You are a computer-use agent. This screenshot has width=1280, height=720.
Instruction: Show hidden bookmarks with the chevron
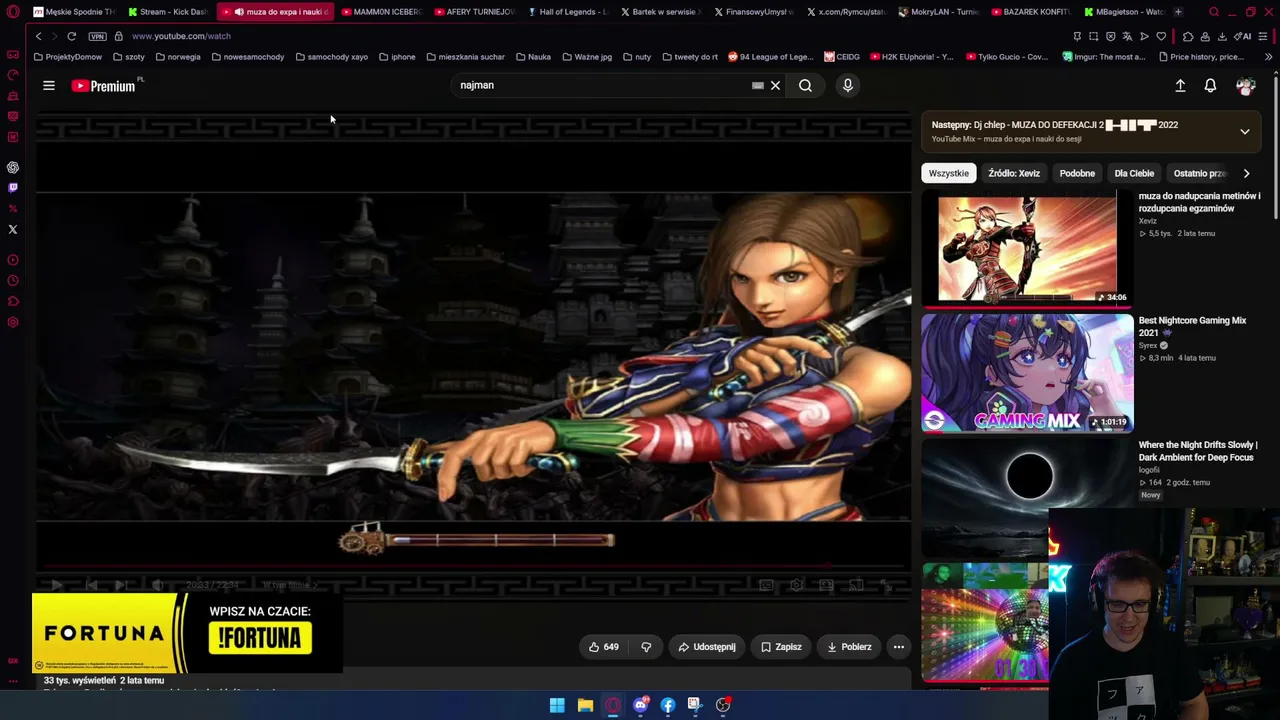pyautogui.click(x=1268, y=57)
